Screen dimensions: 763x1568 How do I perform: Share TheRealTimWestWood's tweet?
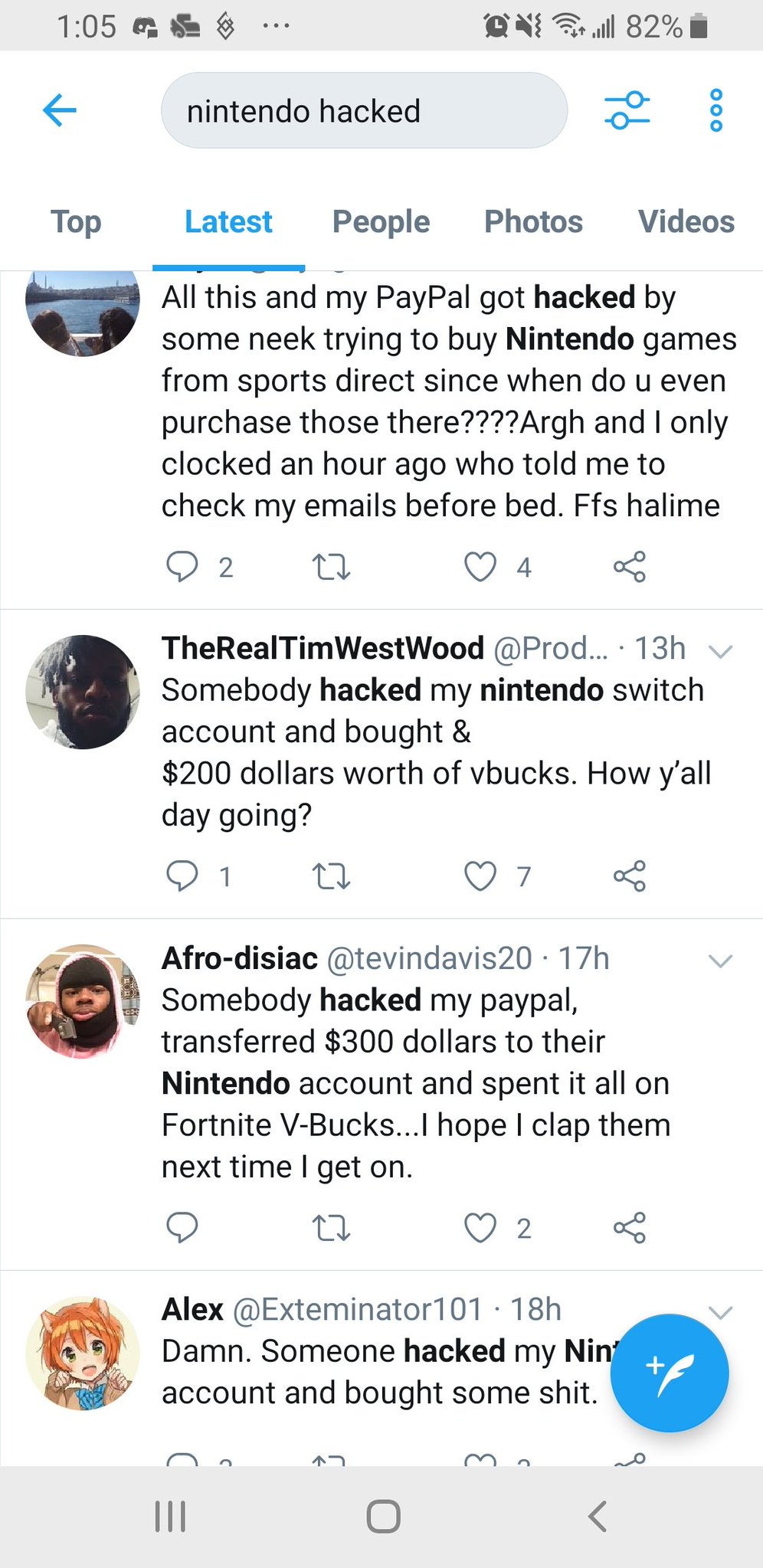click(x=630, y=876)
